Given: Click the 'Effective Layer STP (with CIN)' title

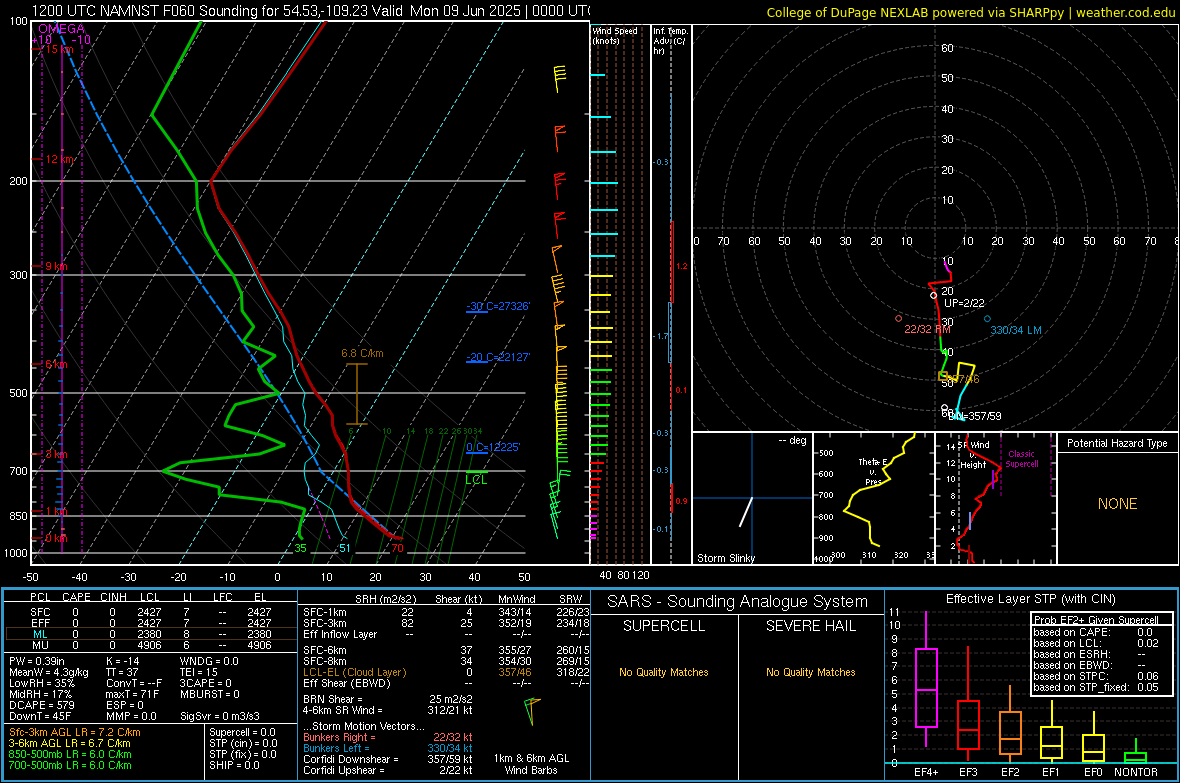Looking at the screenshot, I should (x=1030, y=599).
